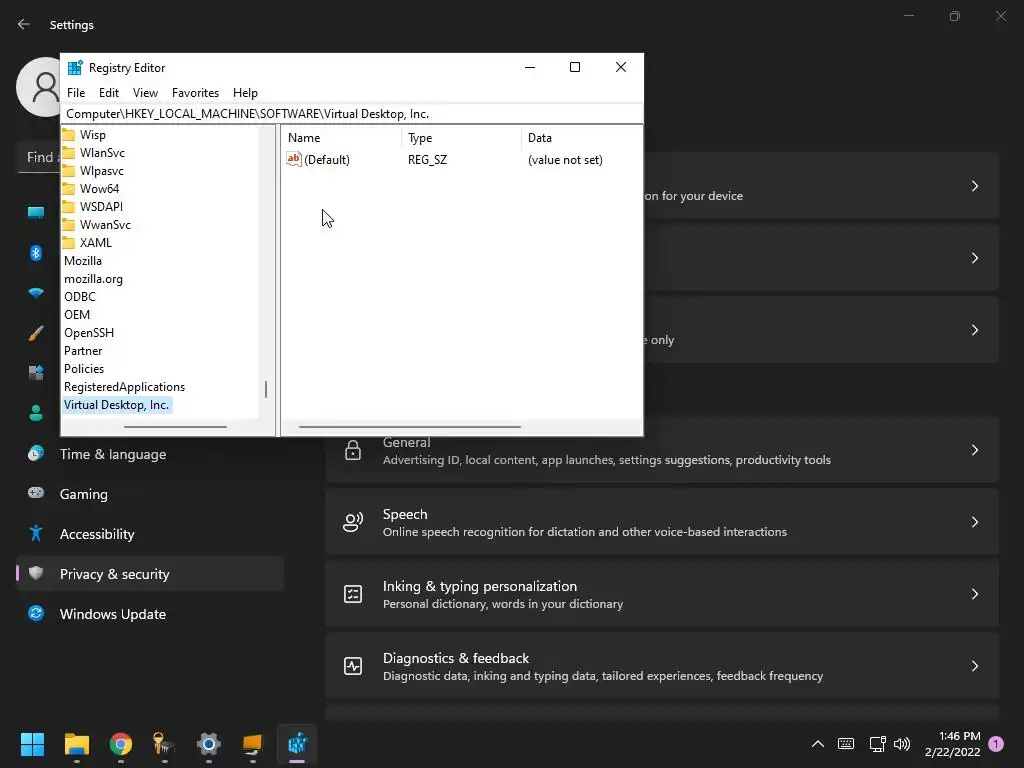Select the WSDAPI registry key
Image resolution: width=1024 pixels, height=768 pixels.
(x=101, y=207)
